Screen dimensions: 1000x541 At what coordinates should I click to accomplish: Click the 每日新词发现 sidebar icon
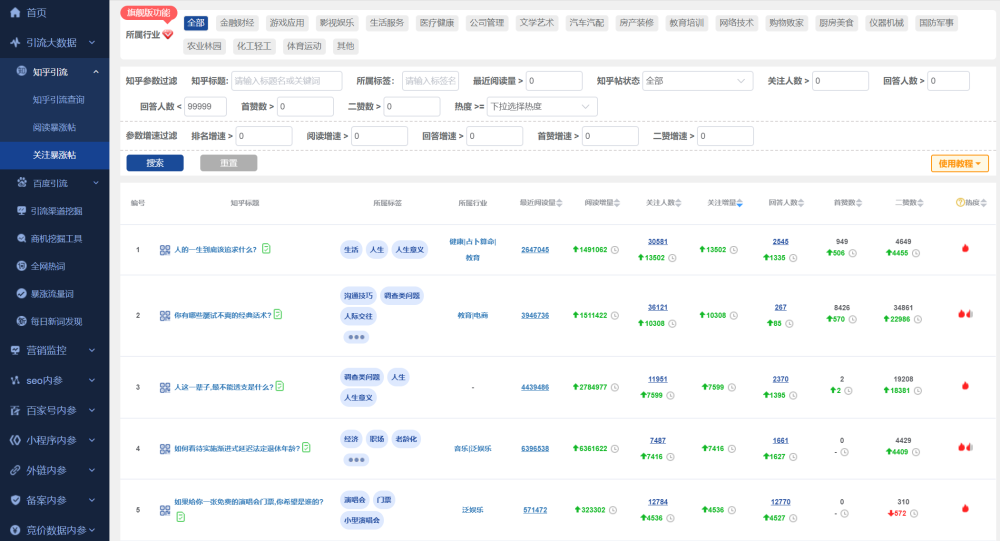pos(22,321)
